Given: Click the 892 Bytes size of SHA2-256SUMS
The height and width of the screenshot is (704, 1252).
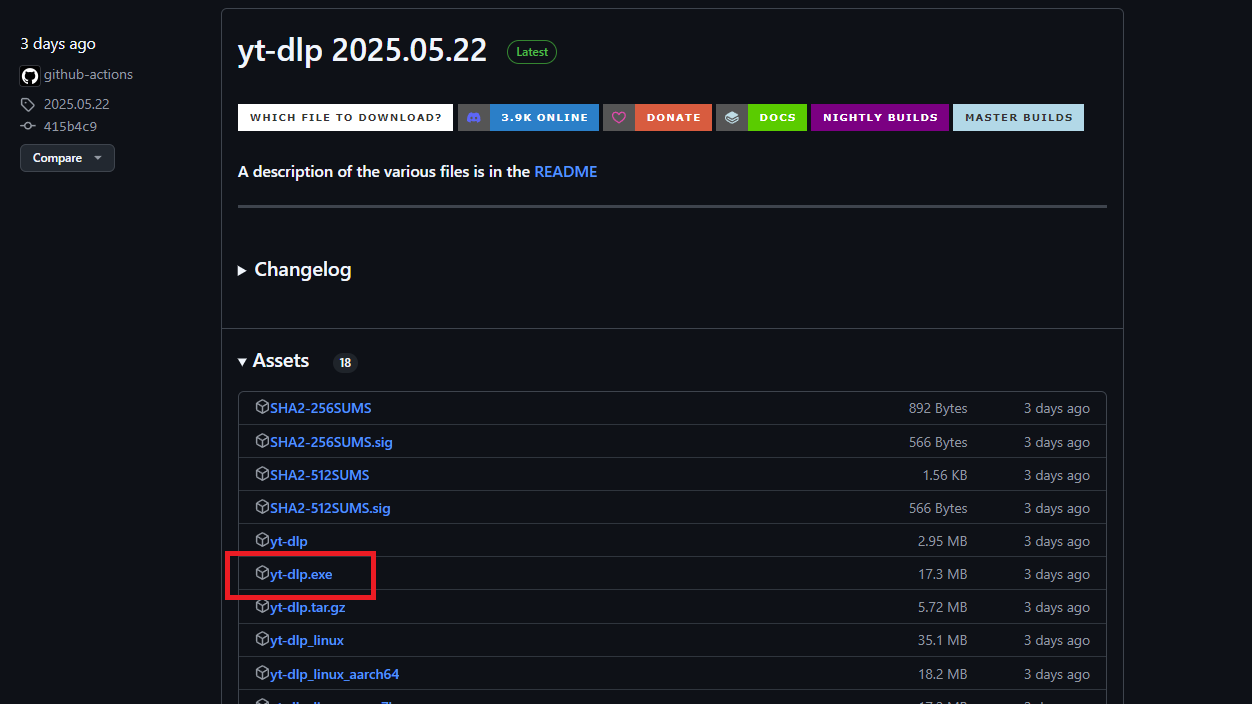Looking at the screenshot, I should pyautogui.click(x=938, y=408).
